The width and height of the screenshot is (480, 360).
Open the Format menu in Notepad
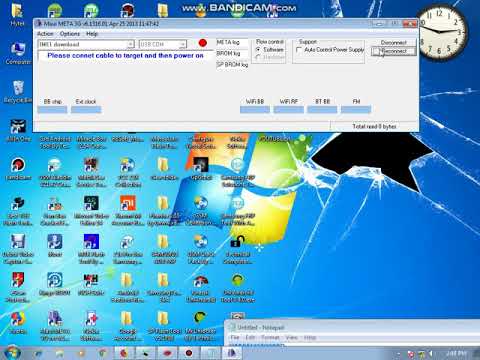tap(270, 337)
